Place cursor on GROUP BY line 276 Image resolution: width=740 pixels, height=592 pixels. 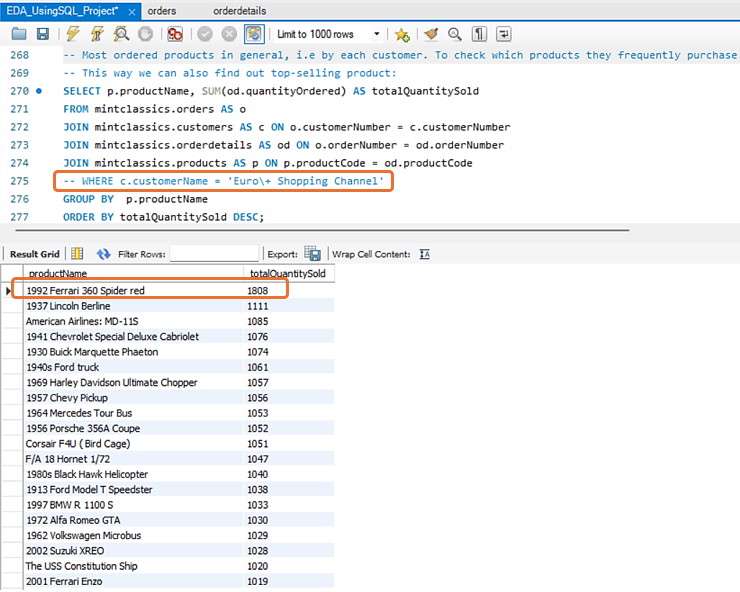(135, 199)
